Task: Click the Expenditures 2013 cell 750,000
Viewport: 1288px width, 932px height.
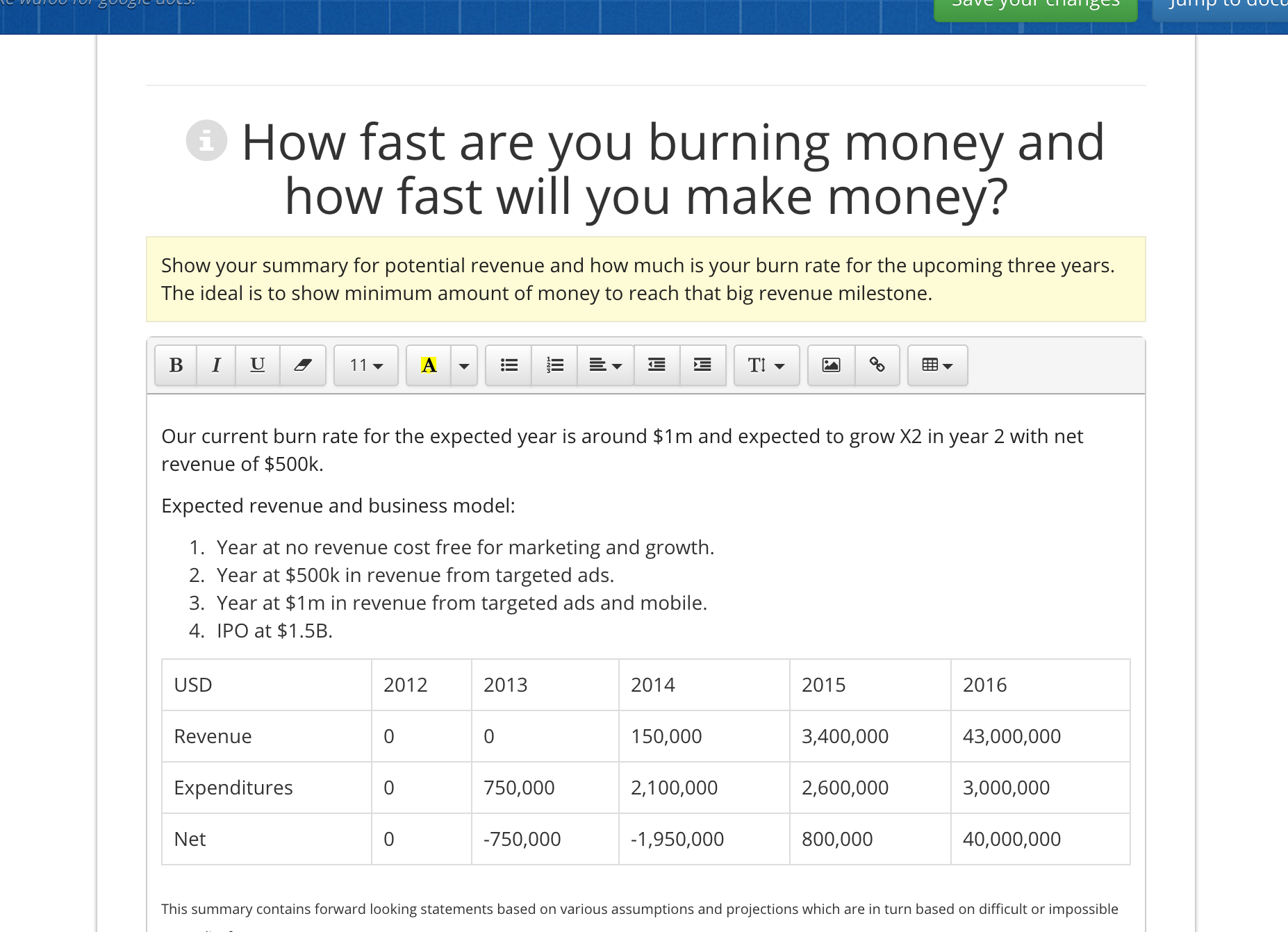Action: coord(545,788)
